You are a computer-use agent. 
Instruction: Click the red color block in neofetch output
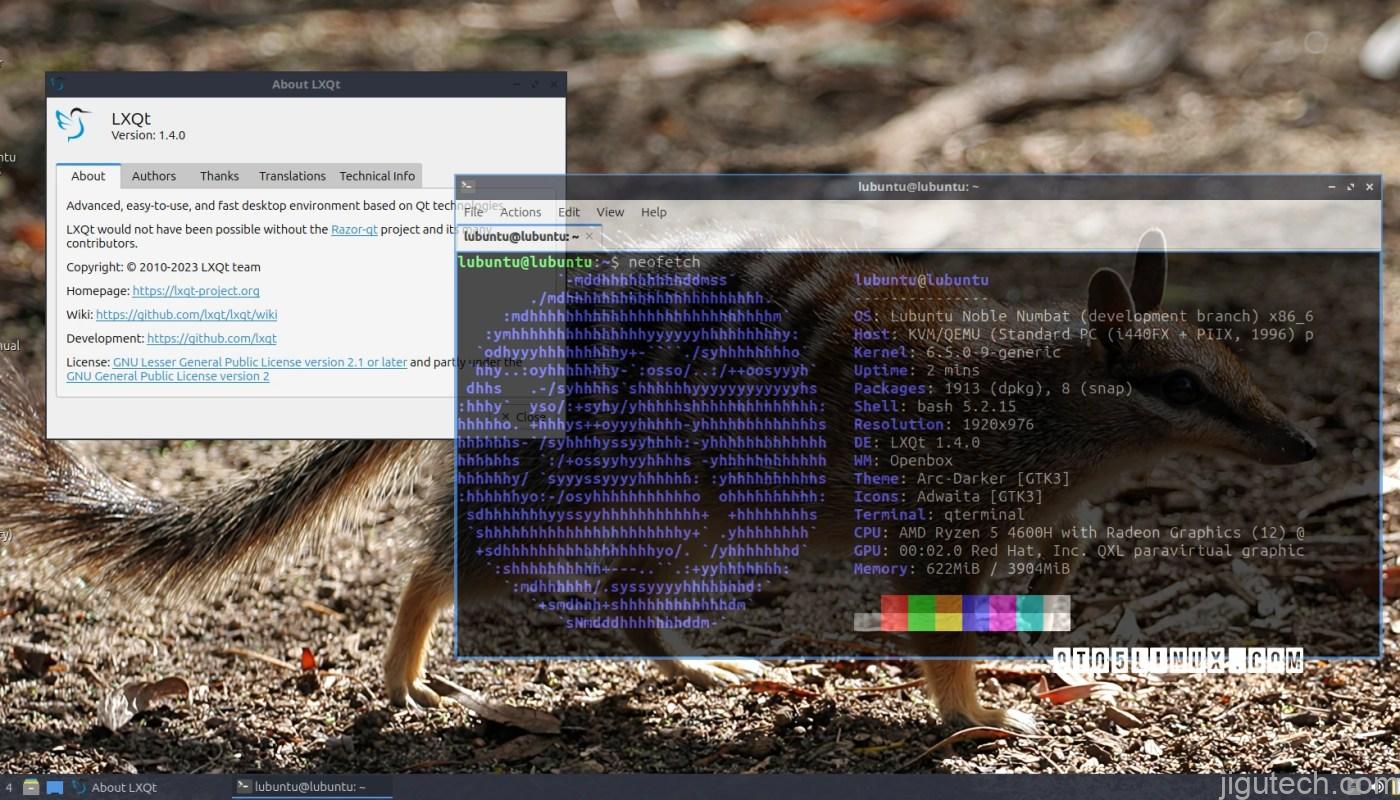(894, 613)
